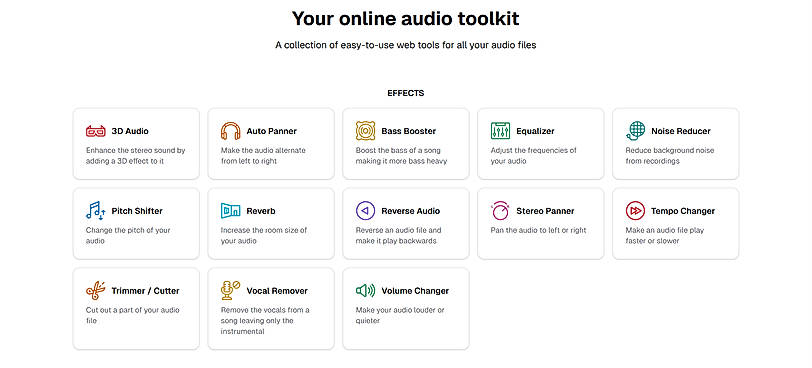This screenshot has width=812, height=368.
Task: Click 'Boost the bass of a song' description
Action: [397, 151]
